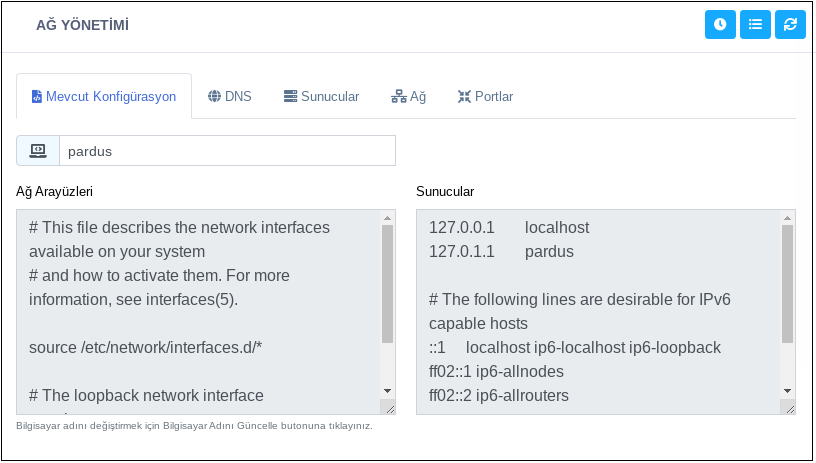Click the hostname field containing pardus

pyautogui.click(x=228, y=151)
